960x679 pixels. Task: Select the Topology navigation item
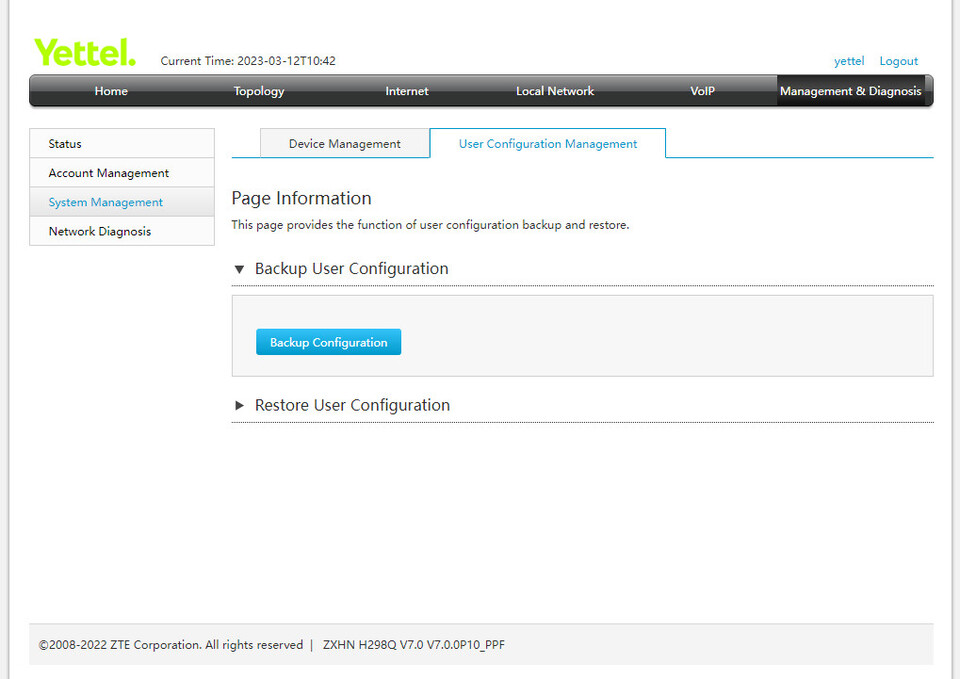[x=258, y=91]
